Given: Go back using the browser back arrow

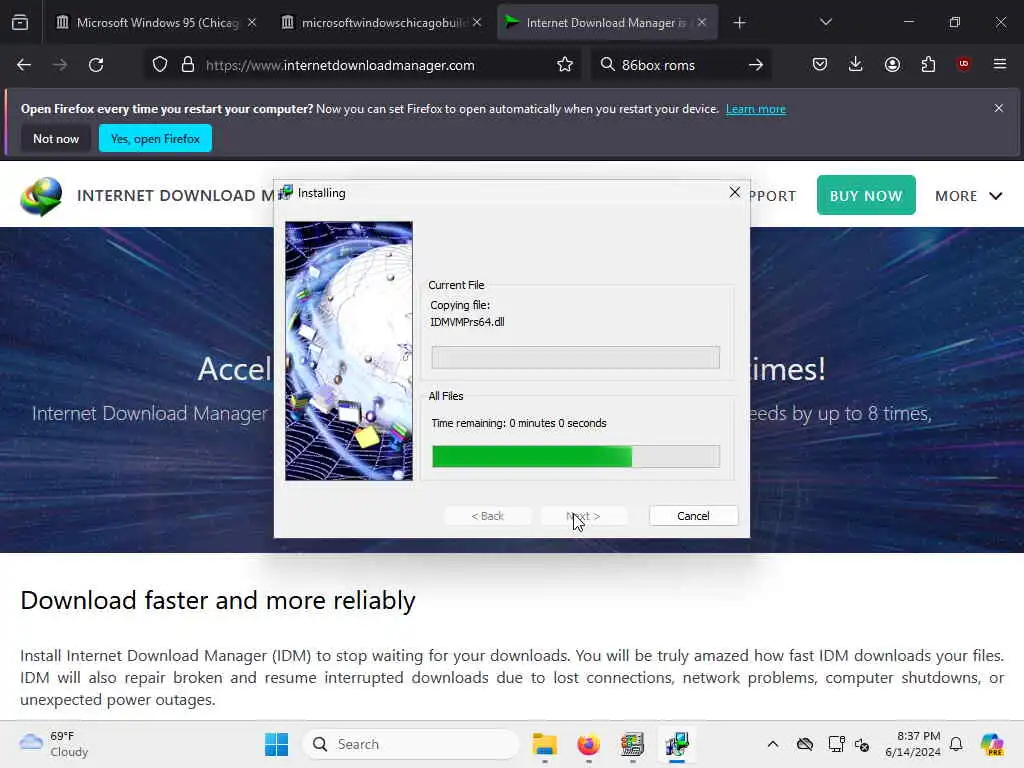Looking at the screenshot, I should pos(24,65).
